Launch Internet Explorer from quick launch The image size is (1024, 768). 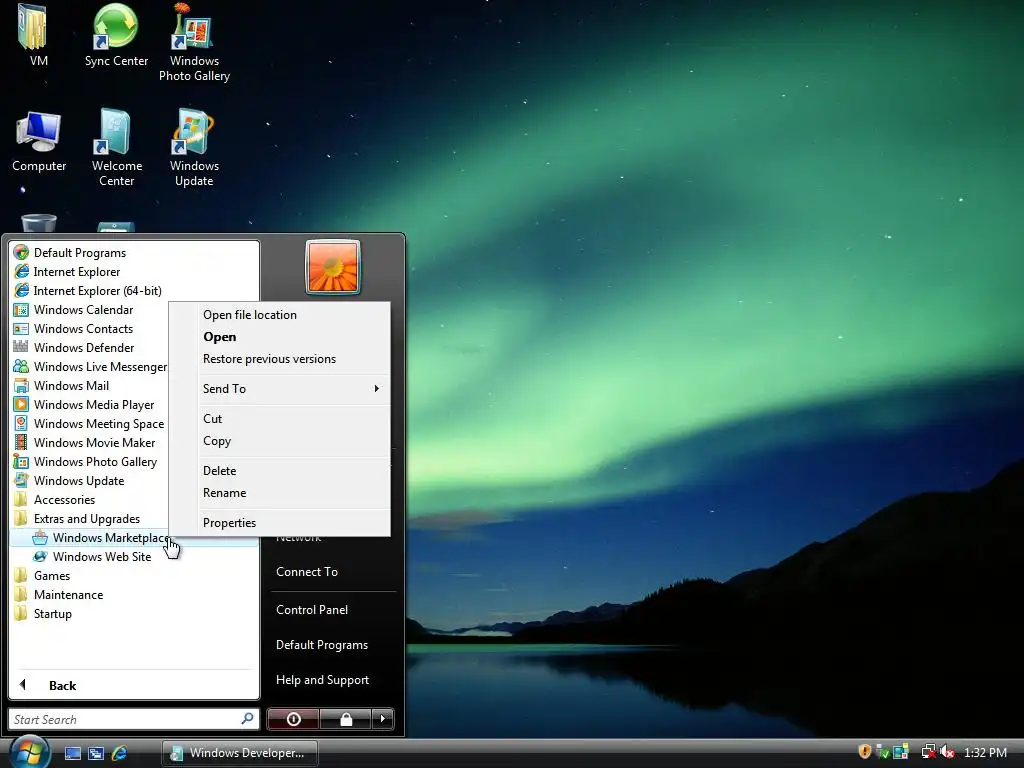[x=120, y=753]
